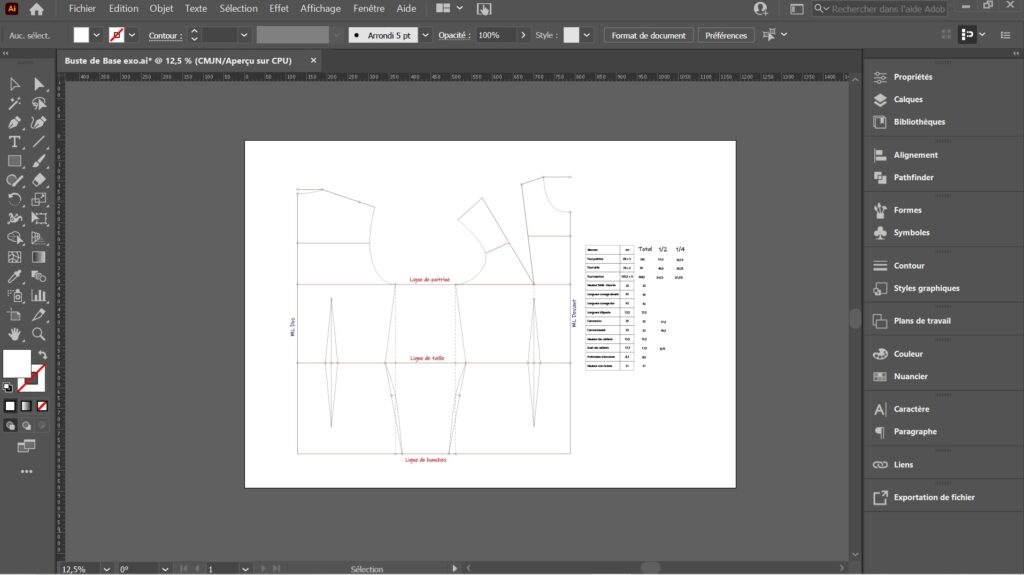Open the Fenêtre menu

pos(369,9)
